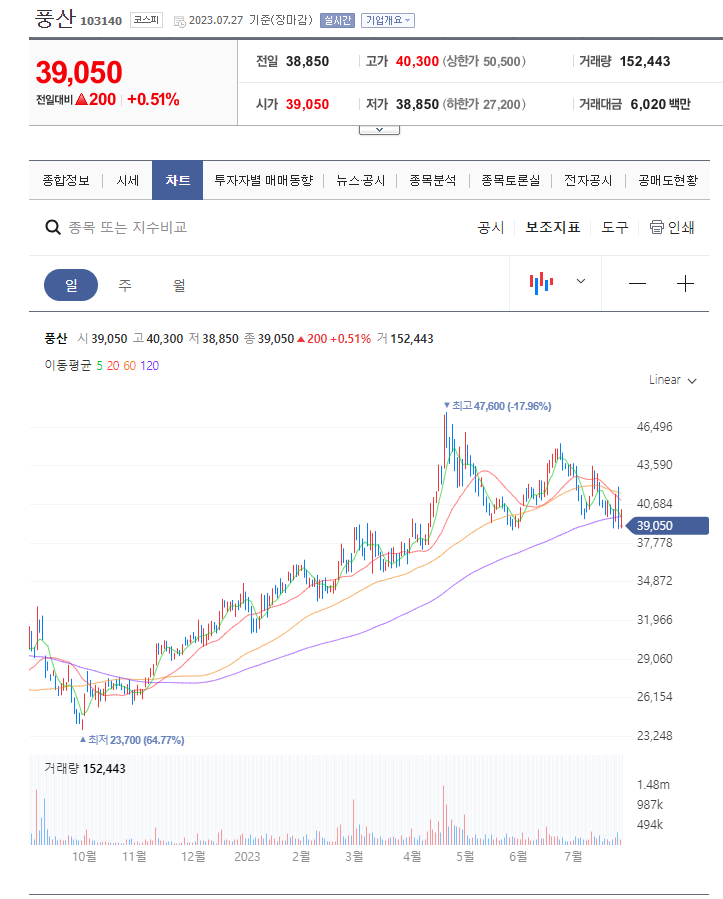723x899 pixels.
Task: Click the calendar icon beside the date
Action: coord(179,22)
